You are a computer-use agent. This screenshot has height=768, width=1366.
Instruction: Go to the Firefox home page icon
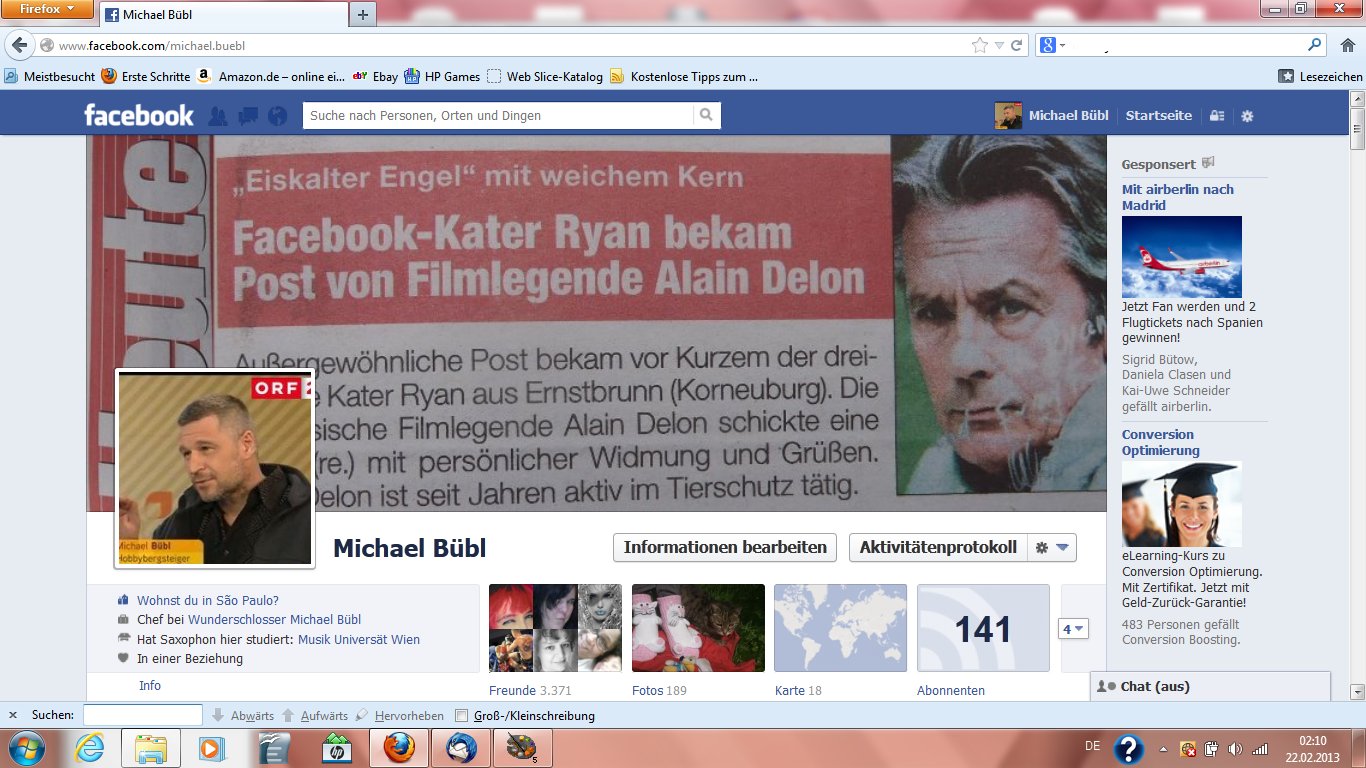[1347, 45]
